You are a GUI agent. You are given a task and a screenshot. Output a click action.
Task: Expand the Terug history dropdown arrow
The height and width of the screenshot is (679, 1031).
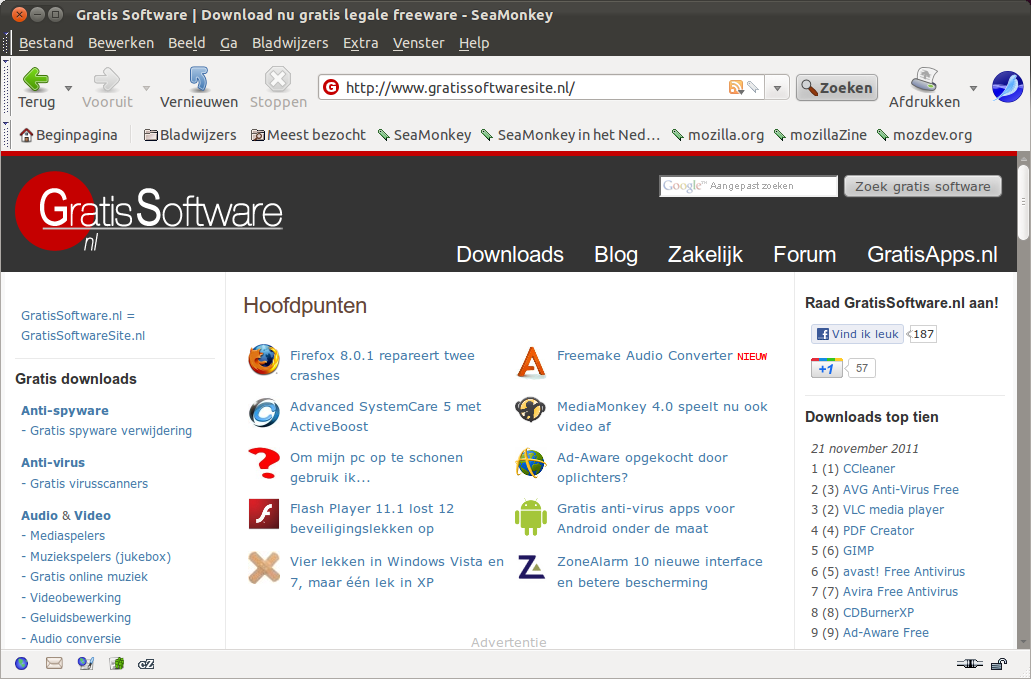coord(68,88)
